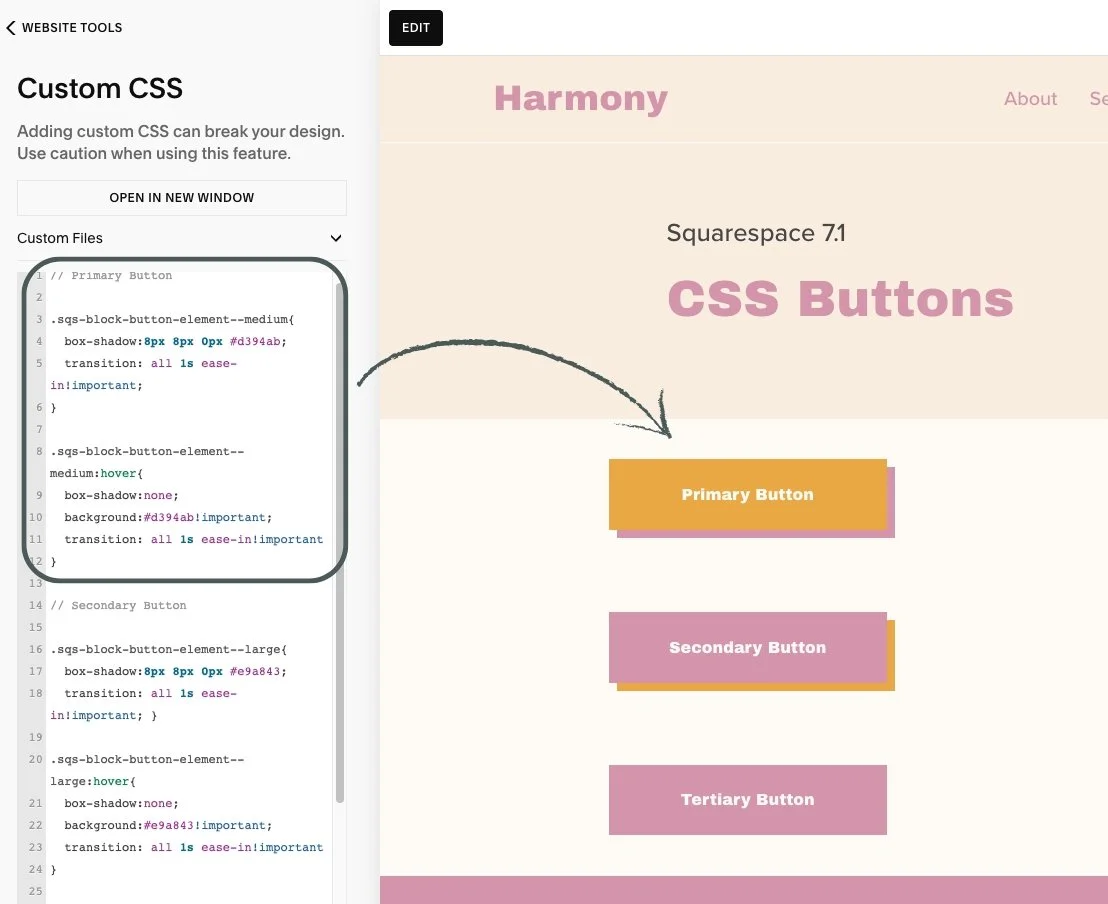
Task: Open CSS editor in new window
Action: 182,198
